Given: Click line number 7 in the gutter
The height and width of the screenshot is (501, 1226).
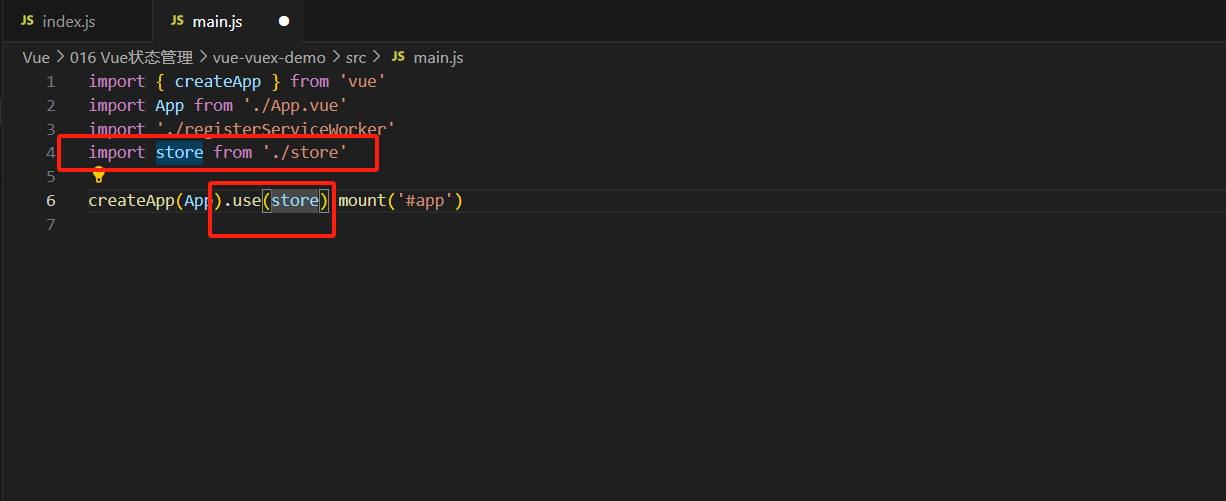Looking at the screenshot, I should [50, 225].
